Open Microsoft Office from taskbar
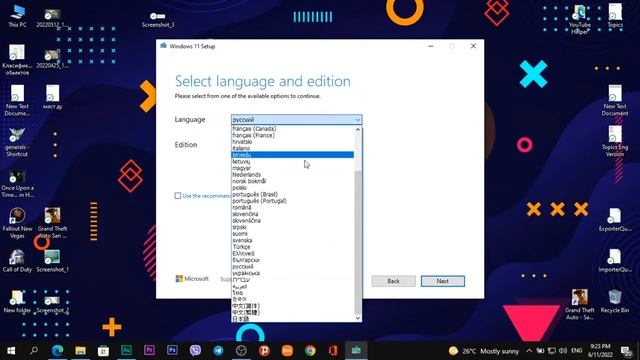The width and height of the screenshot is (640, 360). coord(333,350)
